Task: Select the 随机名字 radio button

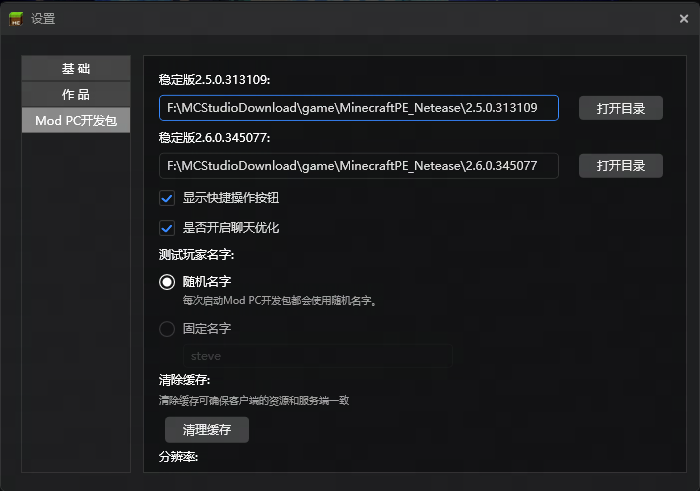Action: pyautogui.click(x=167, y=282)
